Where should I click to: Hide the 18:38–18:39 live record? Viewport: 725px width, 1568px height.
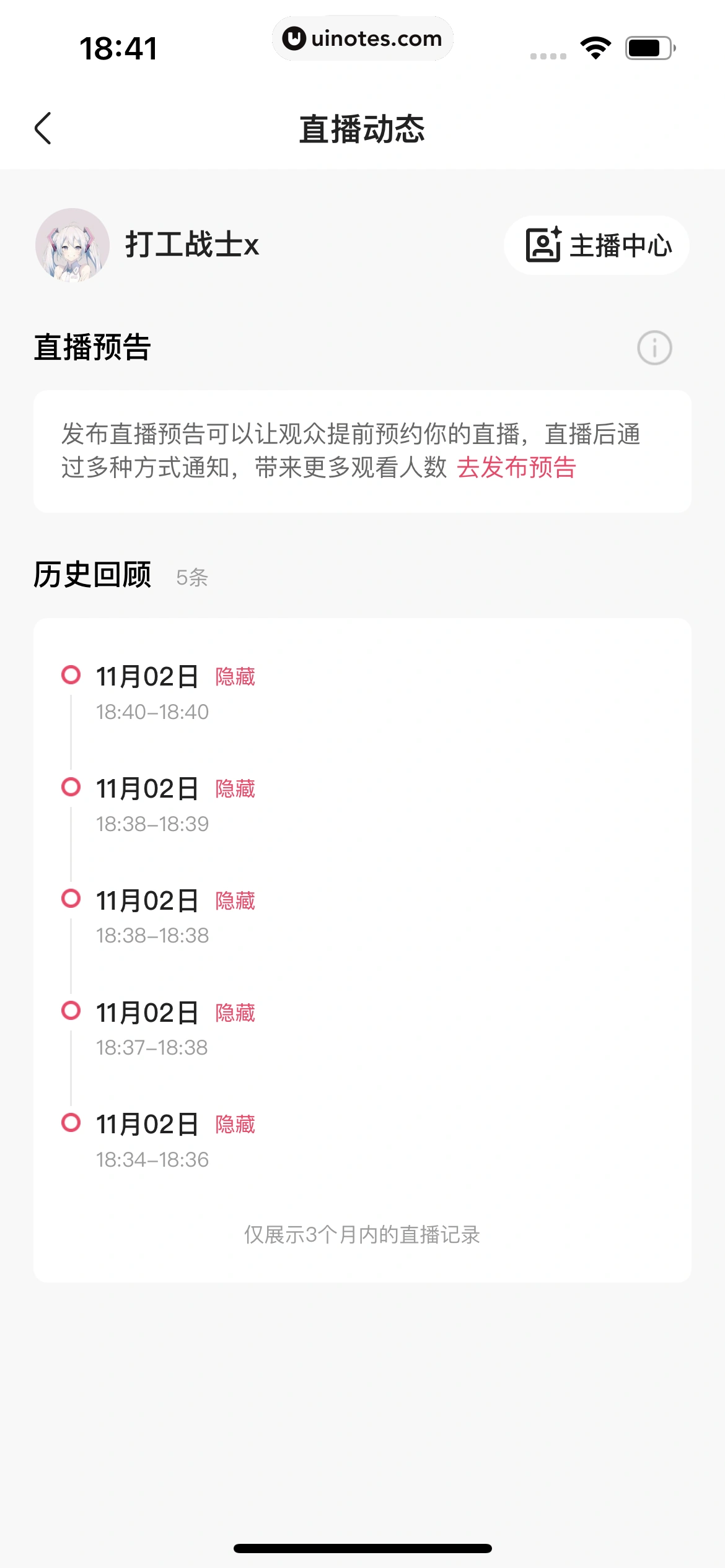tap(235, 789)
